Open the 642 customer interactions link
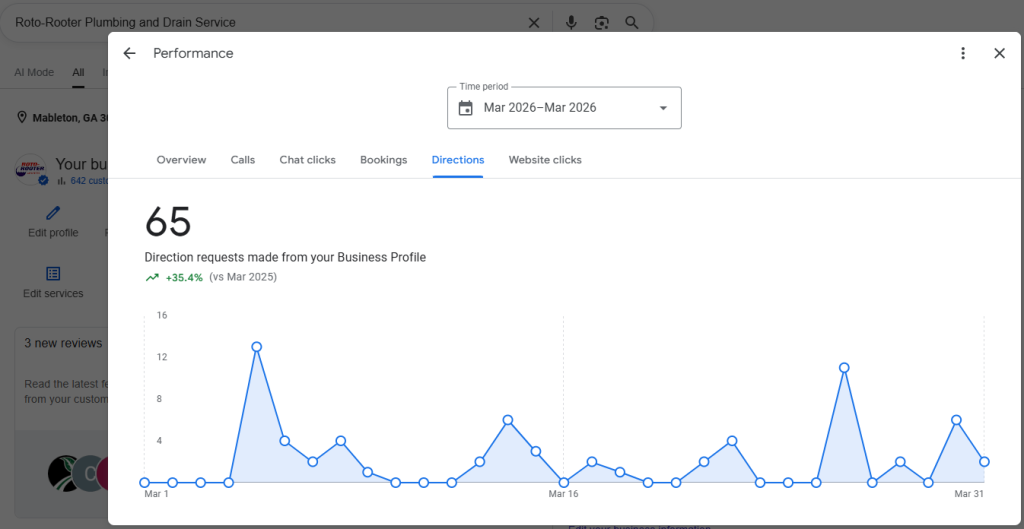Viewport: 1024px width, 529px height. coord(89,181)
